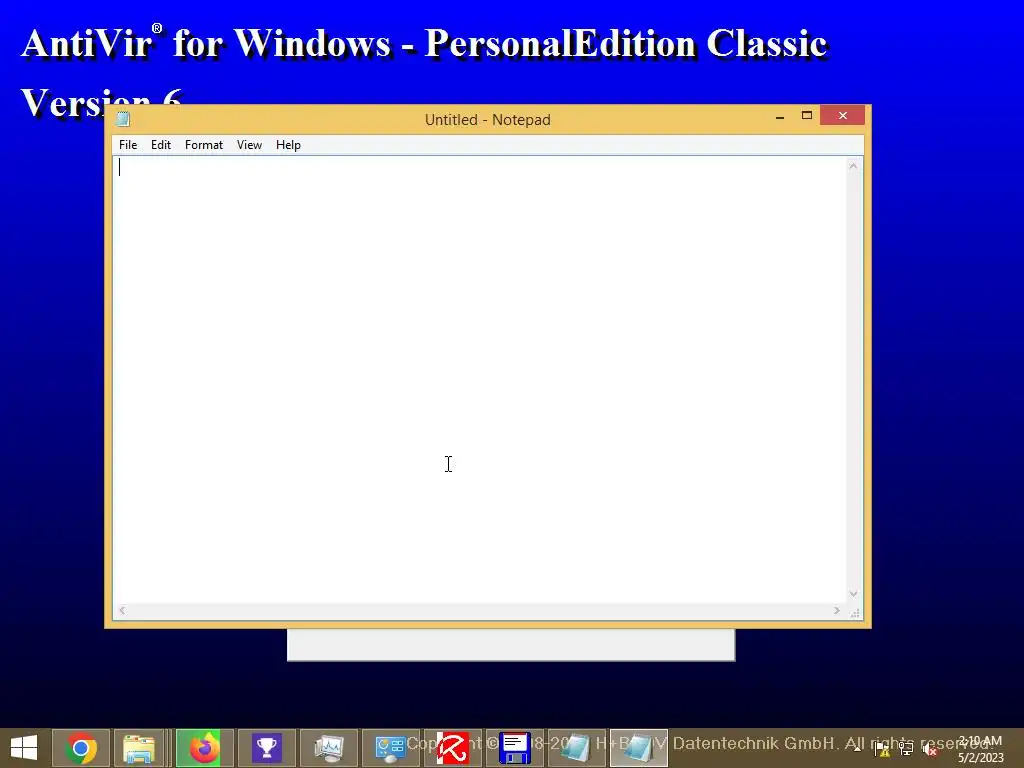Open the Control Panel taskbar icon
This screenshot has width=1024, height=768.
pos(391,748)
